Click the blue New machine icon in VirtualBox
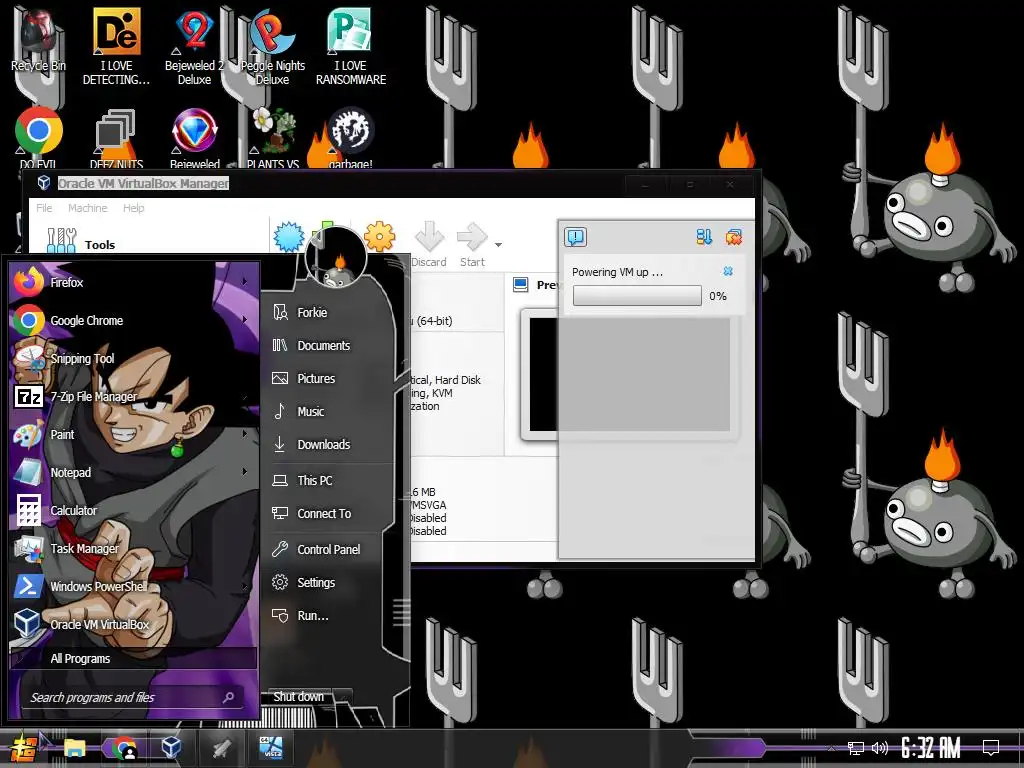1024x768 pixels. 289,236
